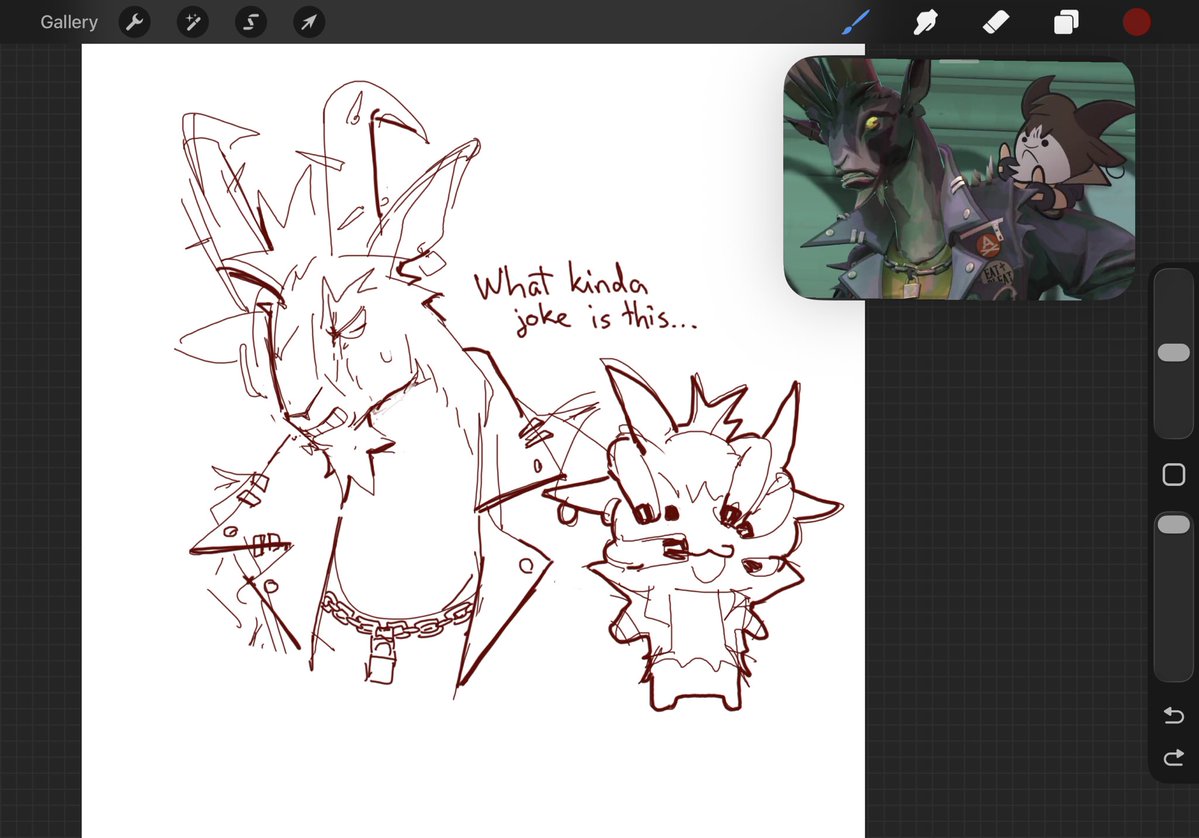Open the Selection tool

251,22
